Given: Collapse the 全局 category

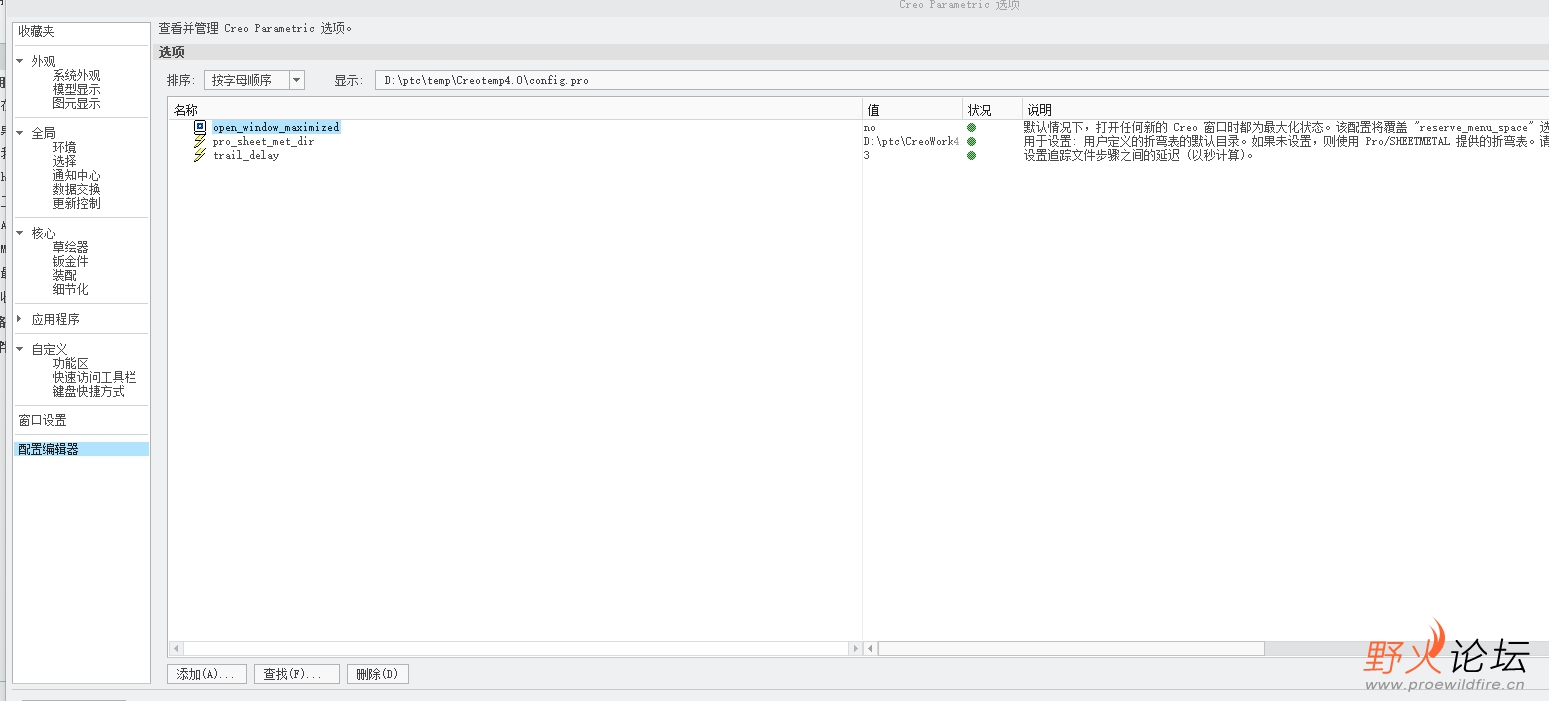Looking at the screenshot, I should click(x=20, y=133).
